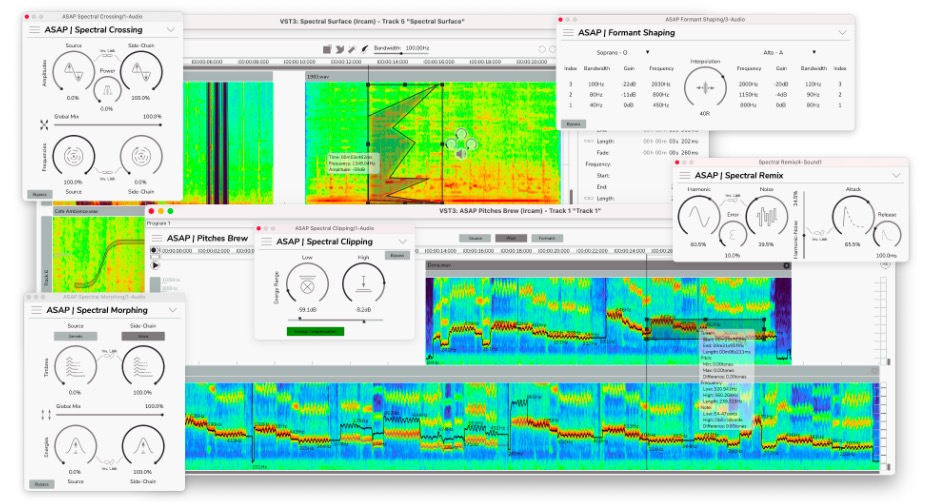
Task: Click the Global Mix slider in Spectral Morphing
Action: (x=109, y=415)
